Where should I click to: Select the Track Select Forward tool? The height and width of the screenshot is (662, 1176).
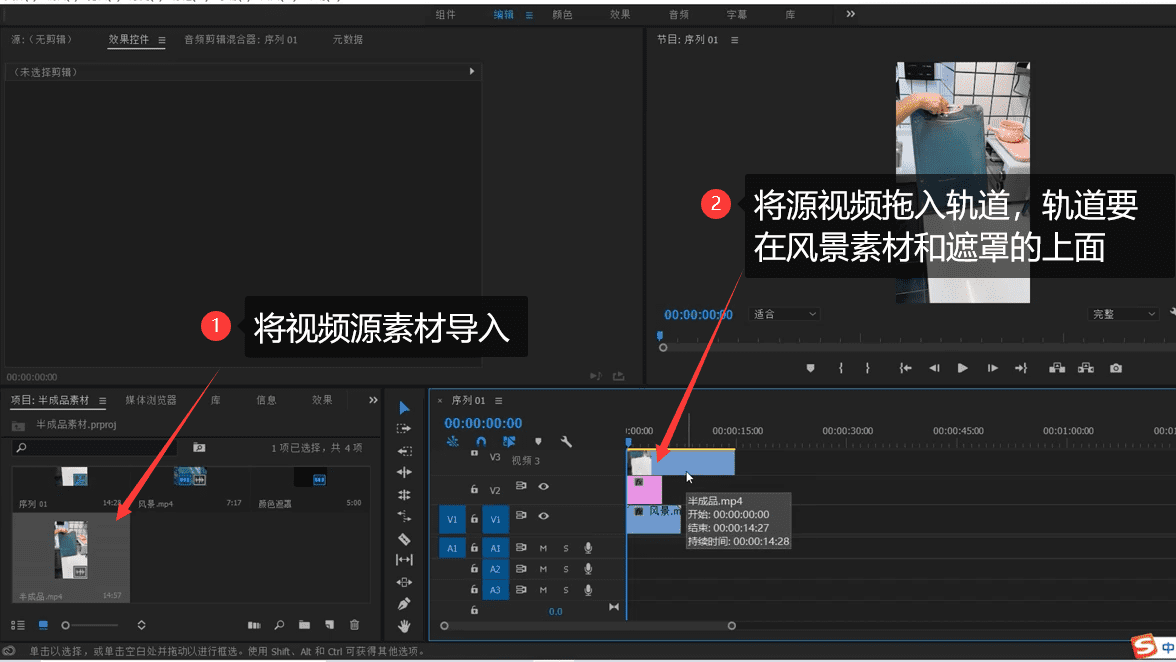404,429
